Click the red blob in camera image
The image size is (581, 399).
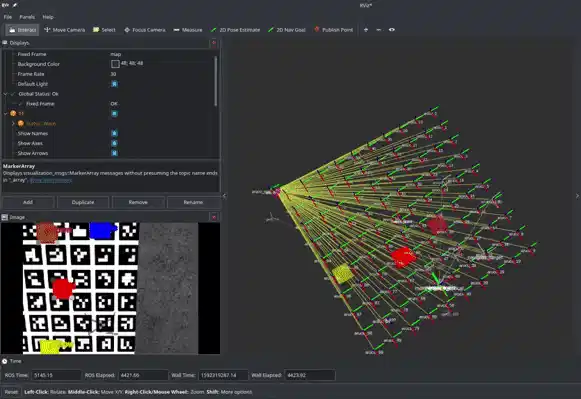pyautogui.click(x=63, y=289)
